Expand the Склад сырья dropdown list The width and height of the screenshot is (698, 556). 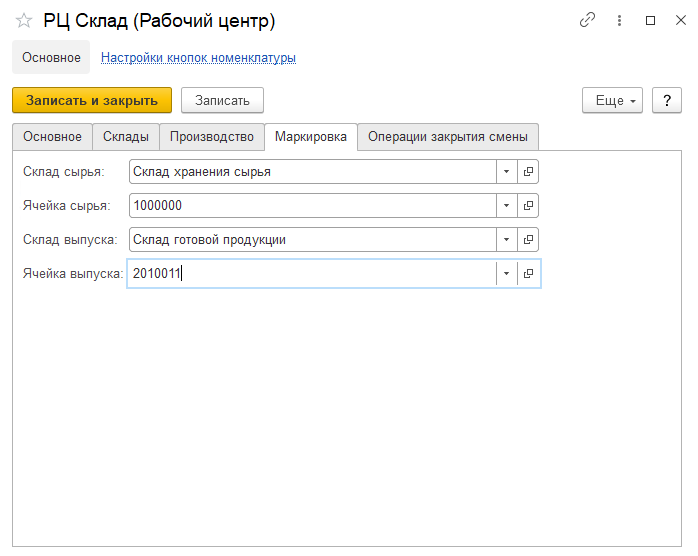click(x=506, y=171)
